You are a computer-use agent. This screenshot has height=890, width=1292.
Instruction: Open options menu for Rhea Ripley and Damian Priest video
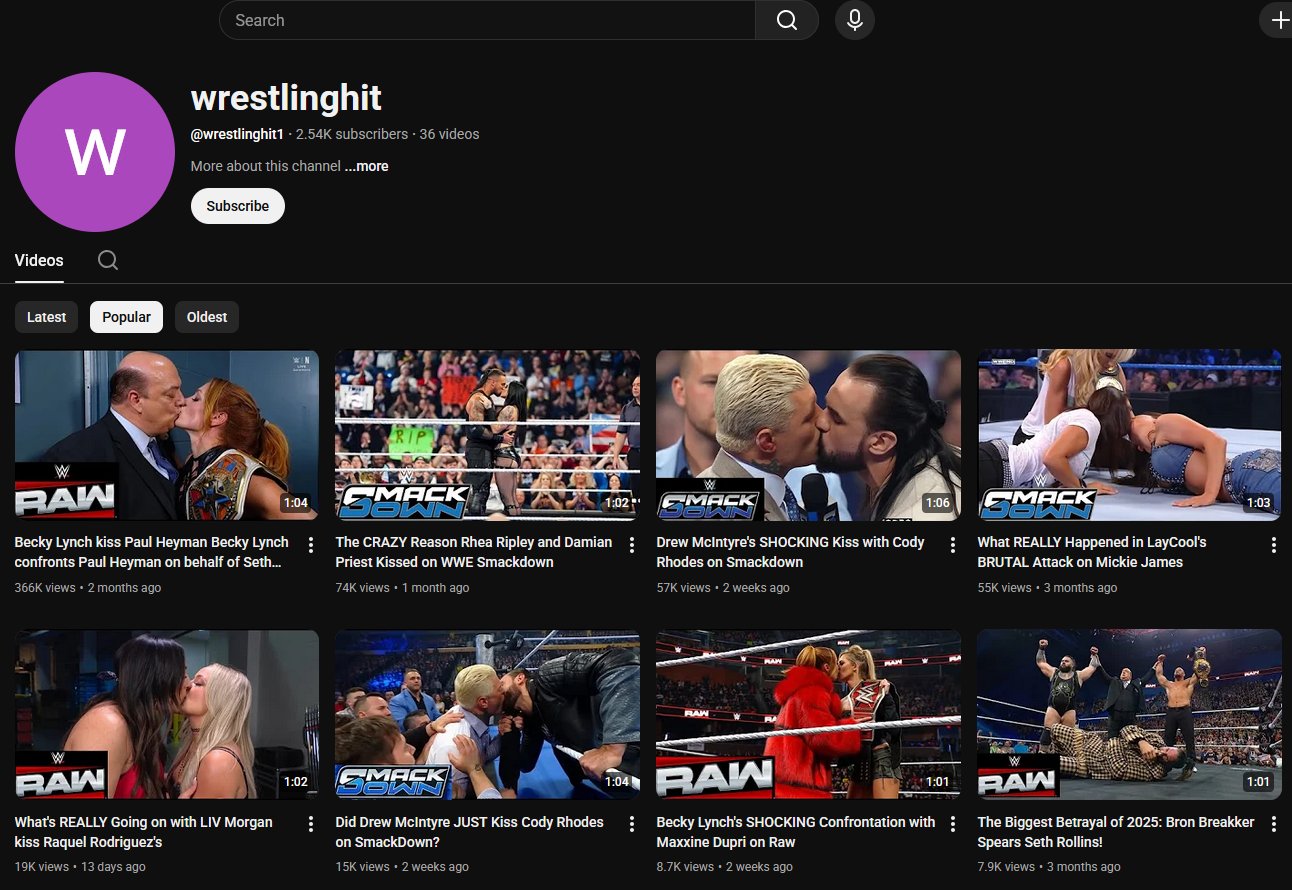click(632, 545)
